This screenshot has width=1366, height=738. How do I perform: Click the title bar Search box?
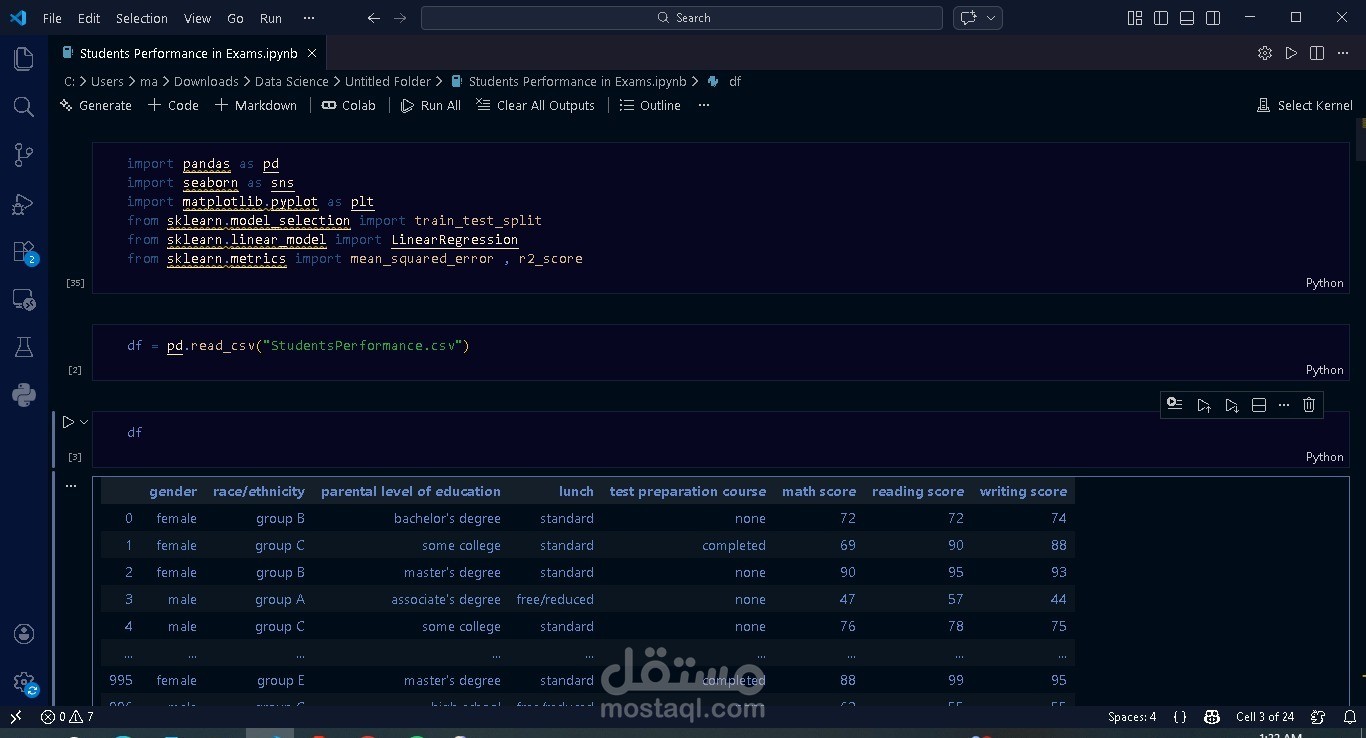[682, 18]
